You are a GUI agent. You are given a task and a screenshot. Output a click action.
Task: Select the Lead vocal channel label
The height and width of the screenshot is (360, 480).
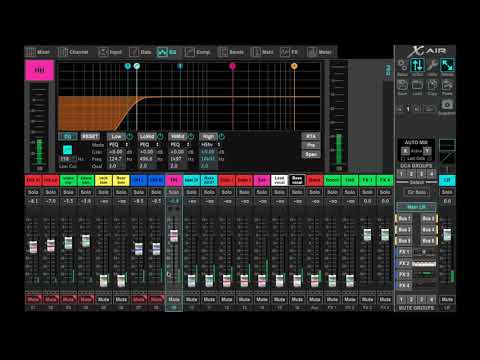click(279, 180)
